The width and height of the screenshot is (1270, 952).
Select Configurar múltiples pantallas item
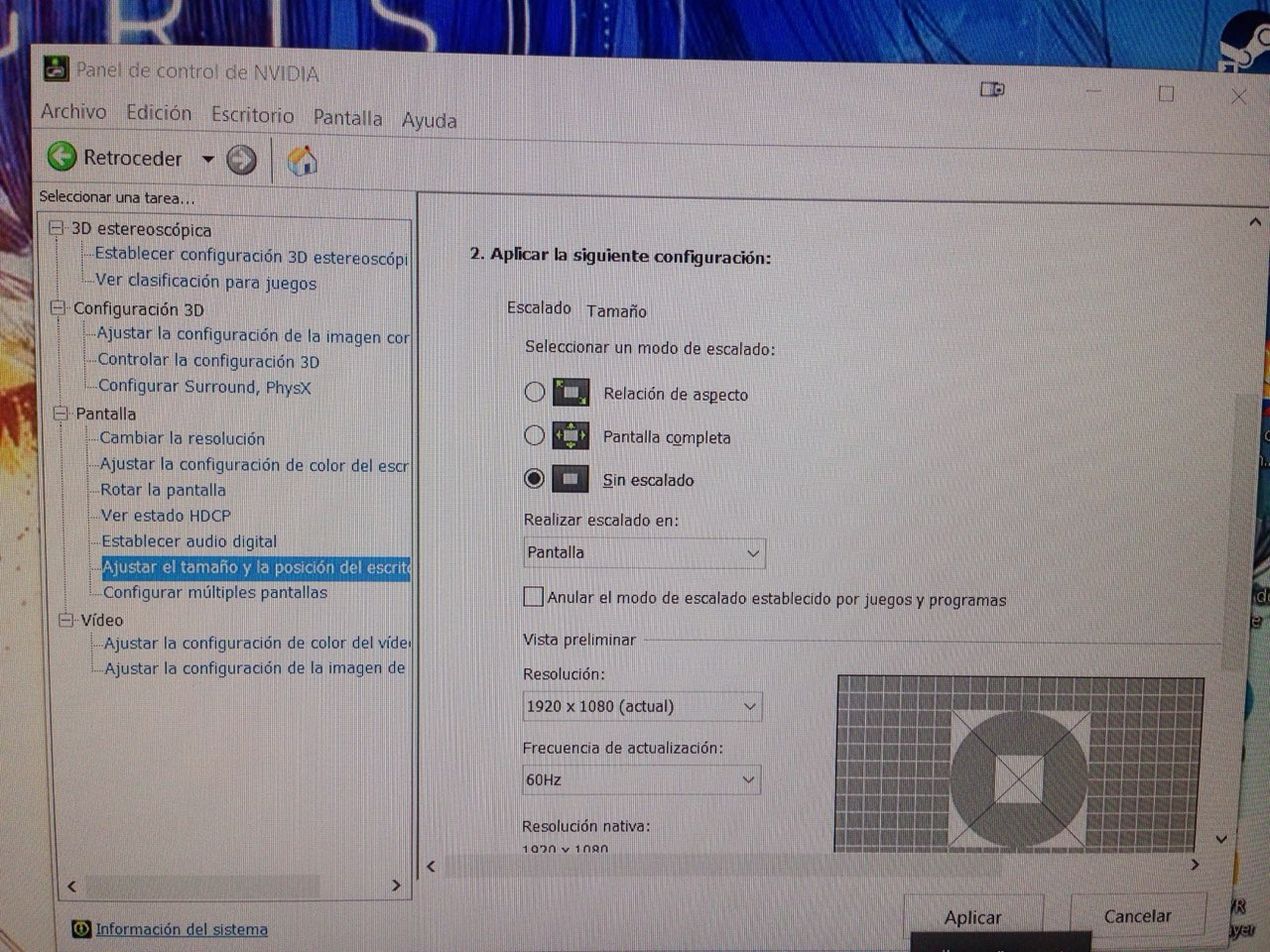(215, 592)
